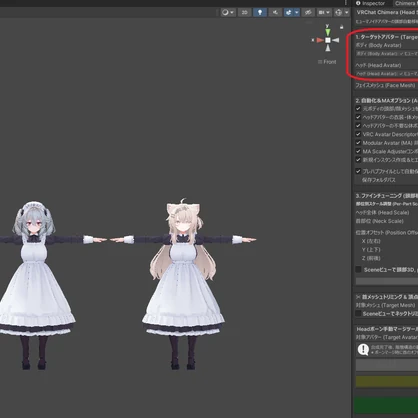Viewport: 418px width, 418px height.
Task: Open the scene camera settings dropdown
Action: (324, 12)
